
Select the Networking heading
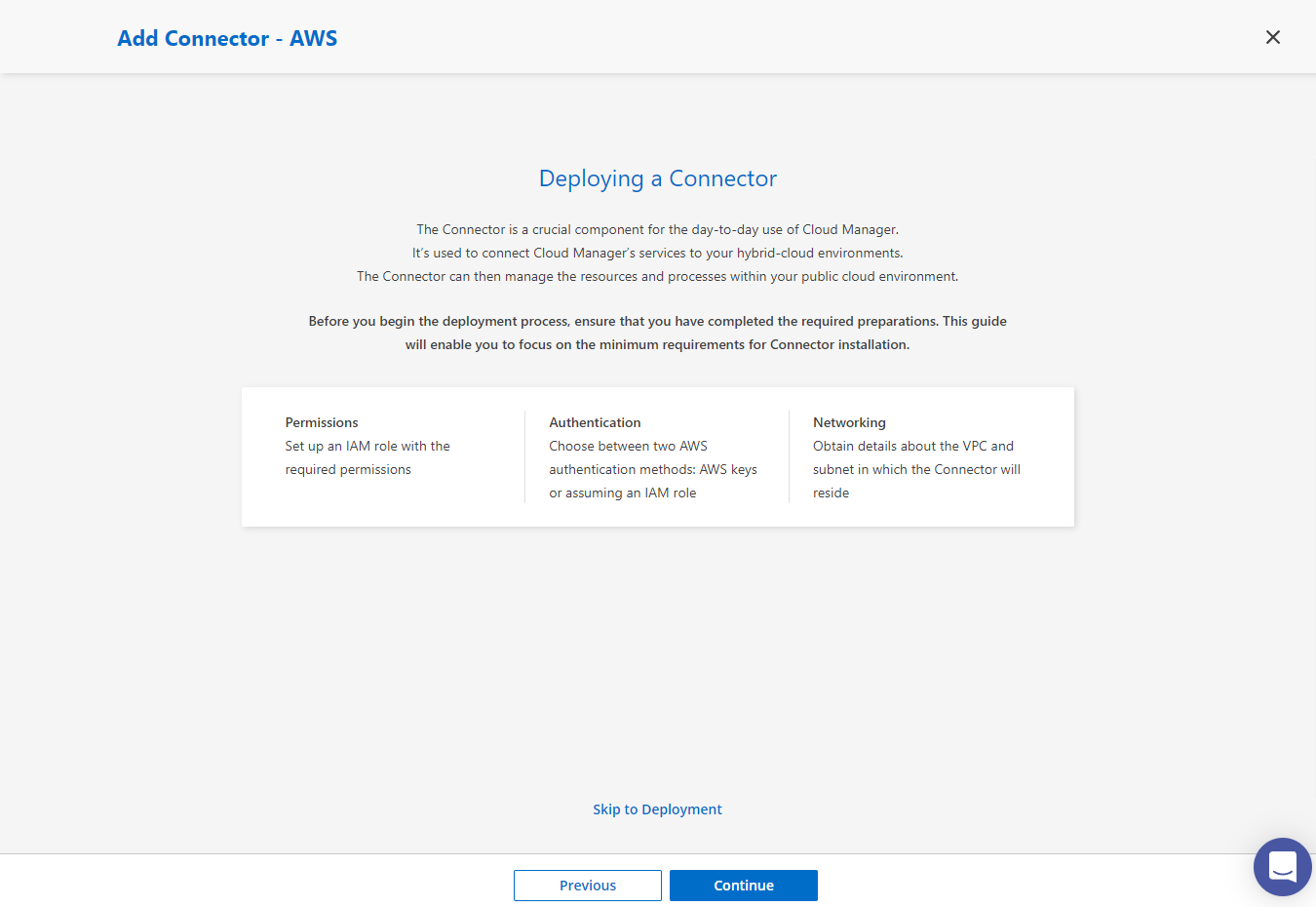[849, 422]
